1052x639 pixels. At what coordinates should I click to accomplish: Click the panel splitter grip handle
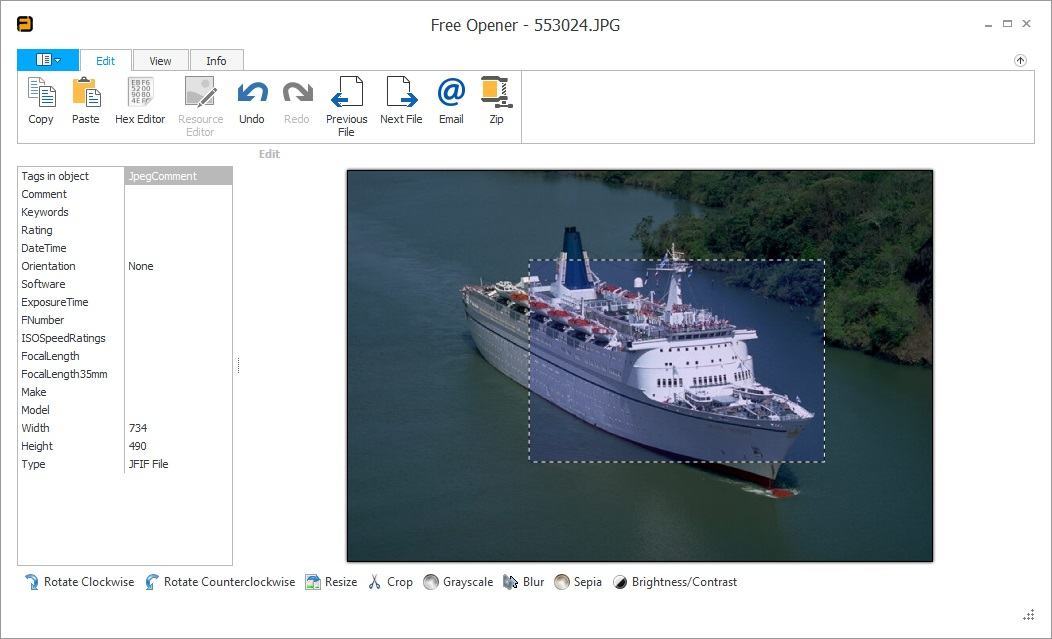[x=238, y=365]
